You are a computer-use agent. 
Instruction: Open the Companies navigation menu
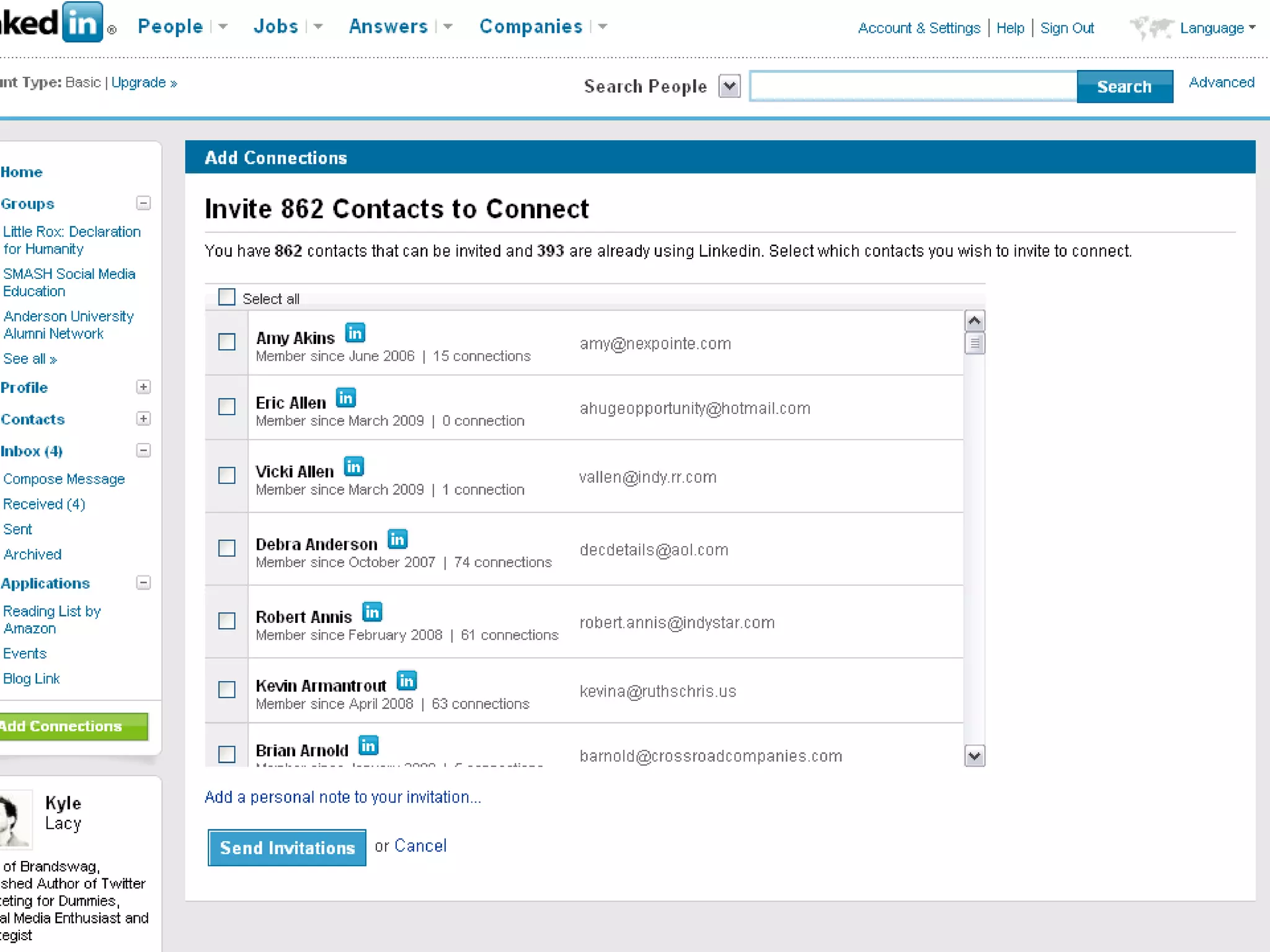pos(531,27)
